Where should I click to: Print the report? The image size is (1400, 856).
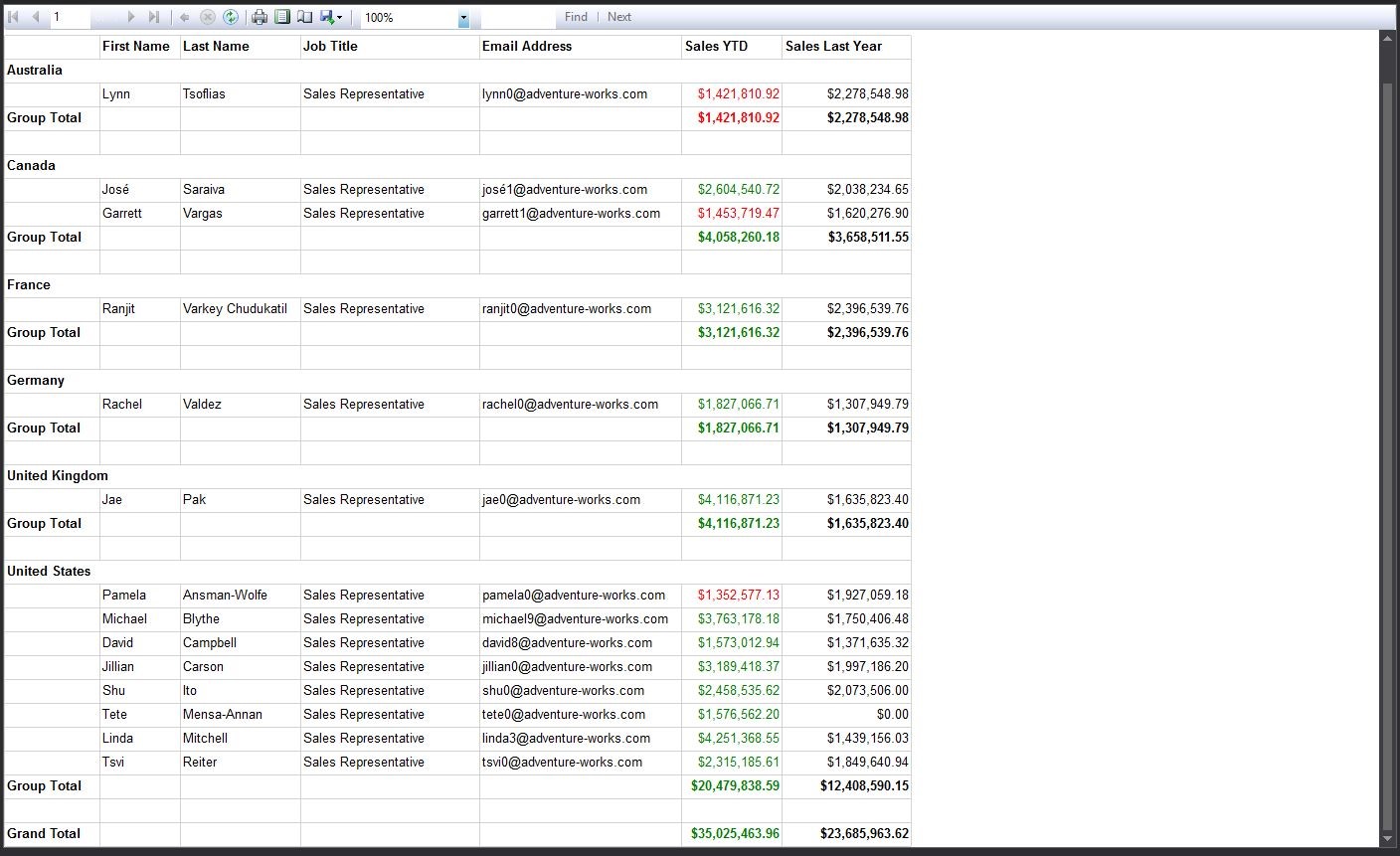260,17
